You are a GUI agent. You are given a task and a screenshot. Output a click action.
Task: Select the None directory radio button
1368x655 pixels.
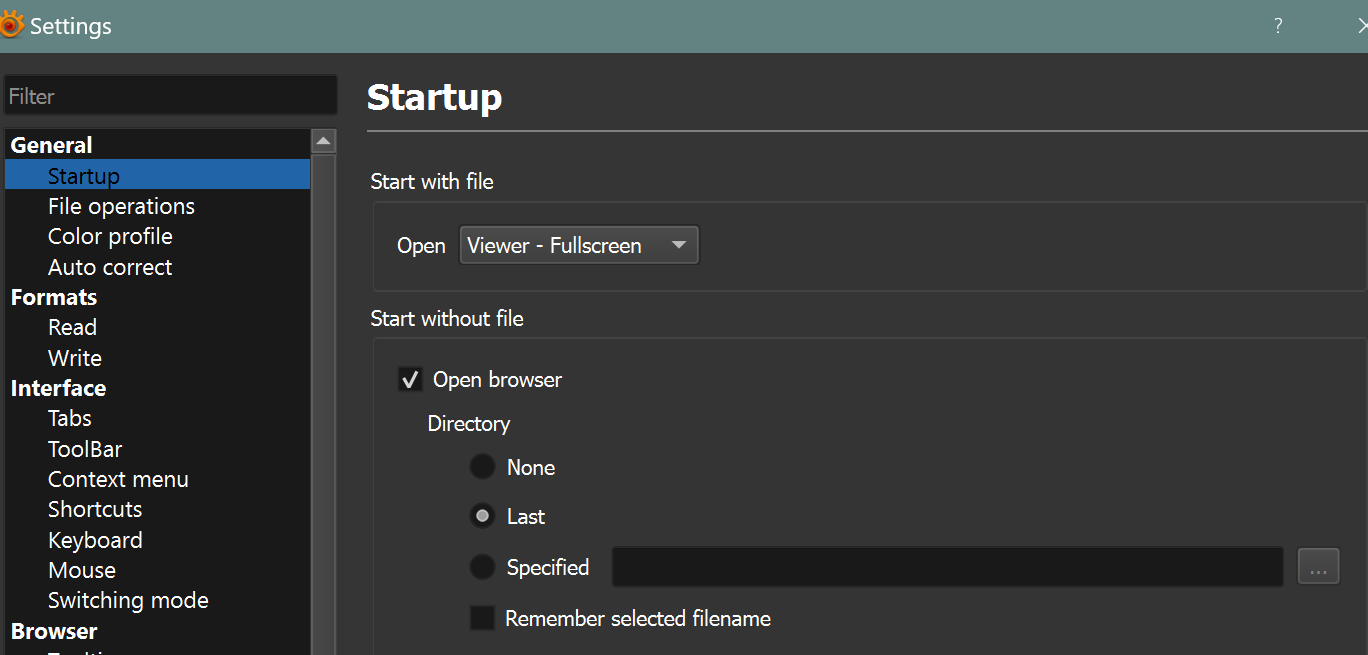tap(483, 467)
